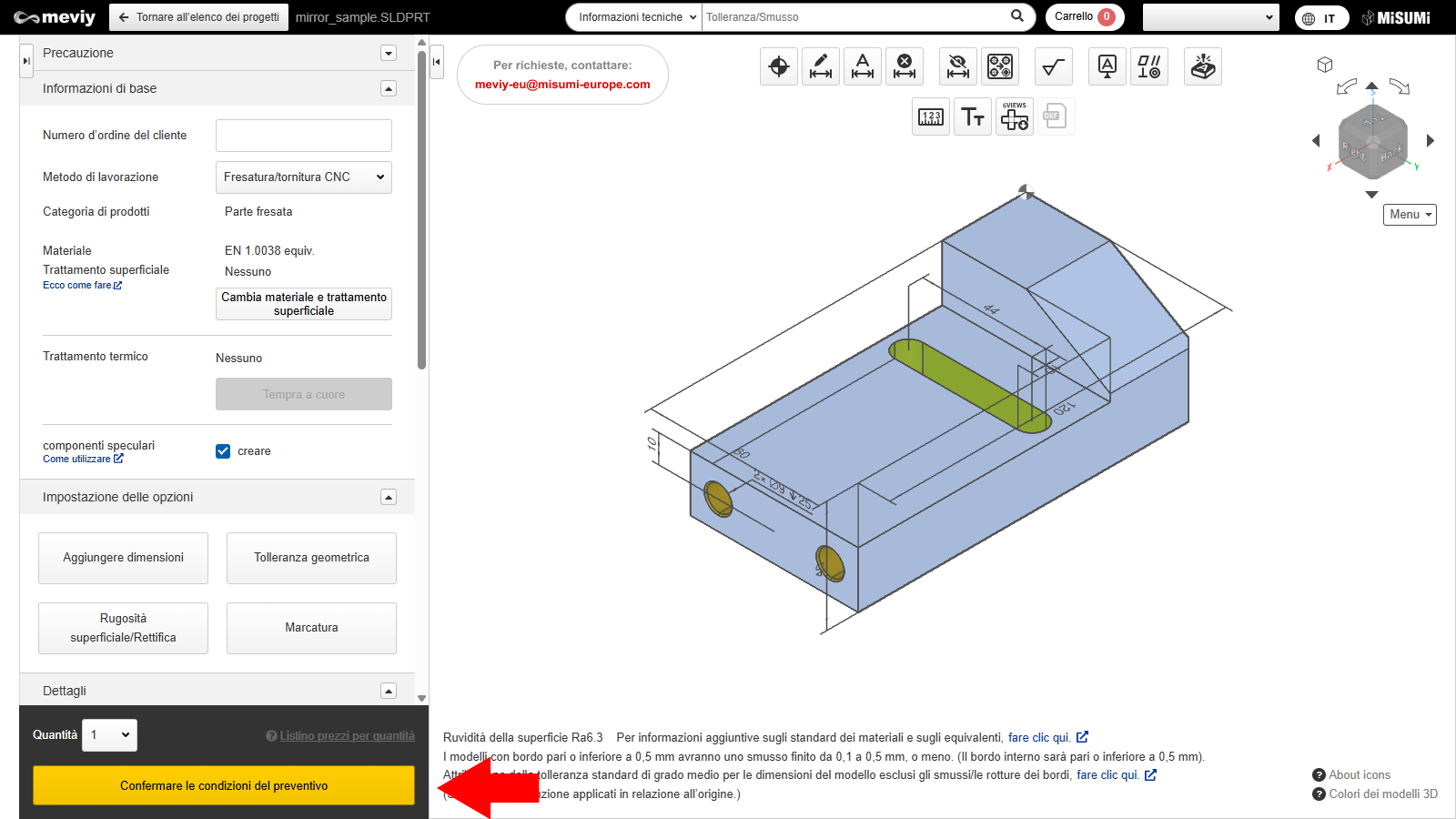The image size is (1456, 819).
Task: Click Confermare le condizioni del preventivo
Action: point(224,785)
